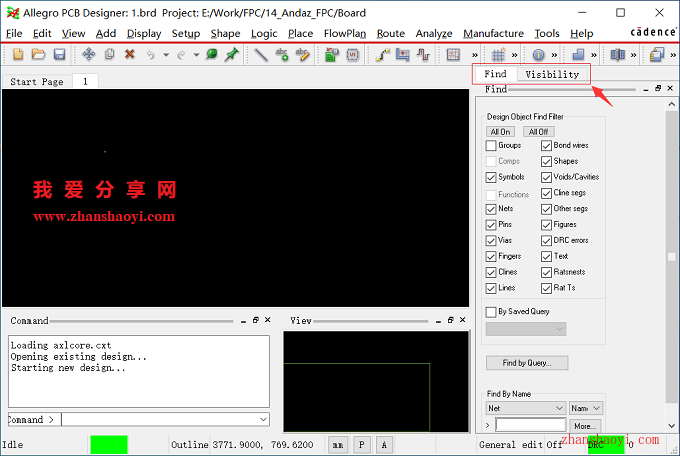Click the More button

(x=585, y=426)
